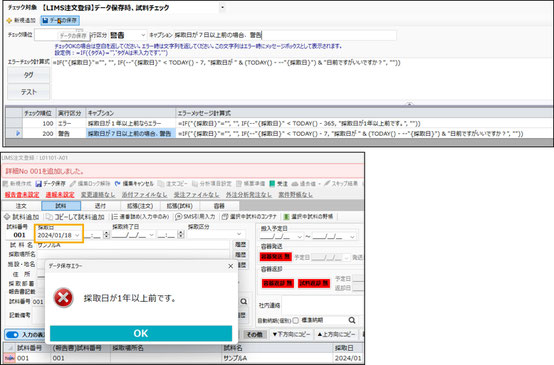Click the red 容器発送 無 button
Screen dimensions: 554x365
[276, 257]
